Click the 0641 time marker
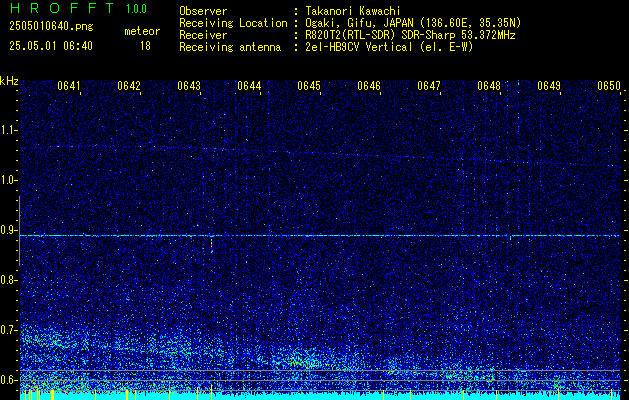Image resolution: width=629 pixels, height=400 pixels. tap(69, 86)
